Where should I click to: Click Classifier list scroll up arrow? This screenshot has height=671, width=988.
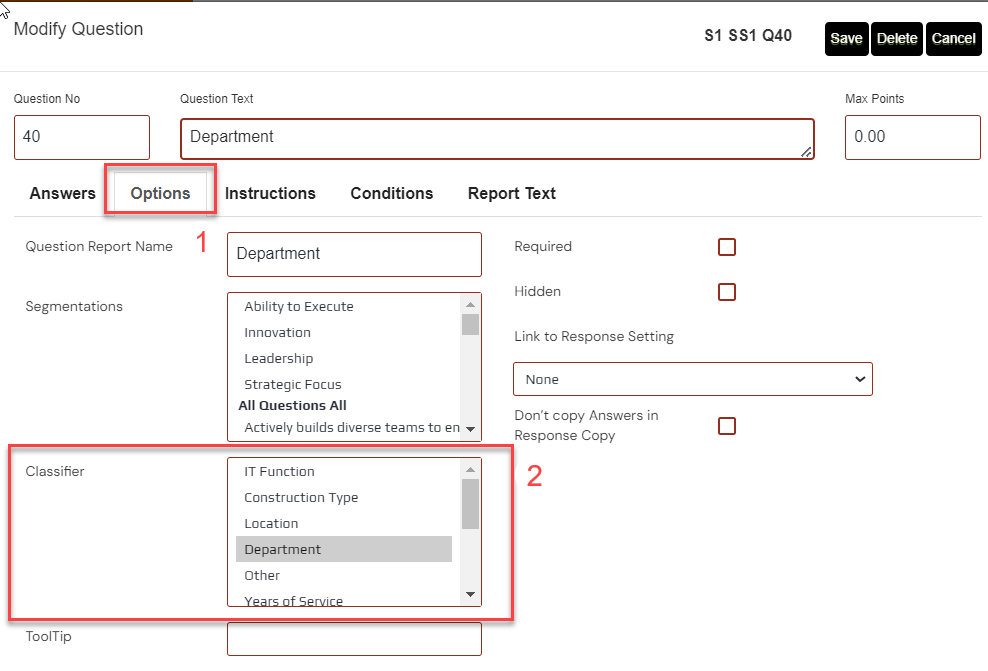click(x=470, y=469)
